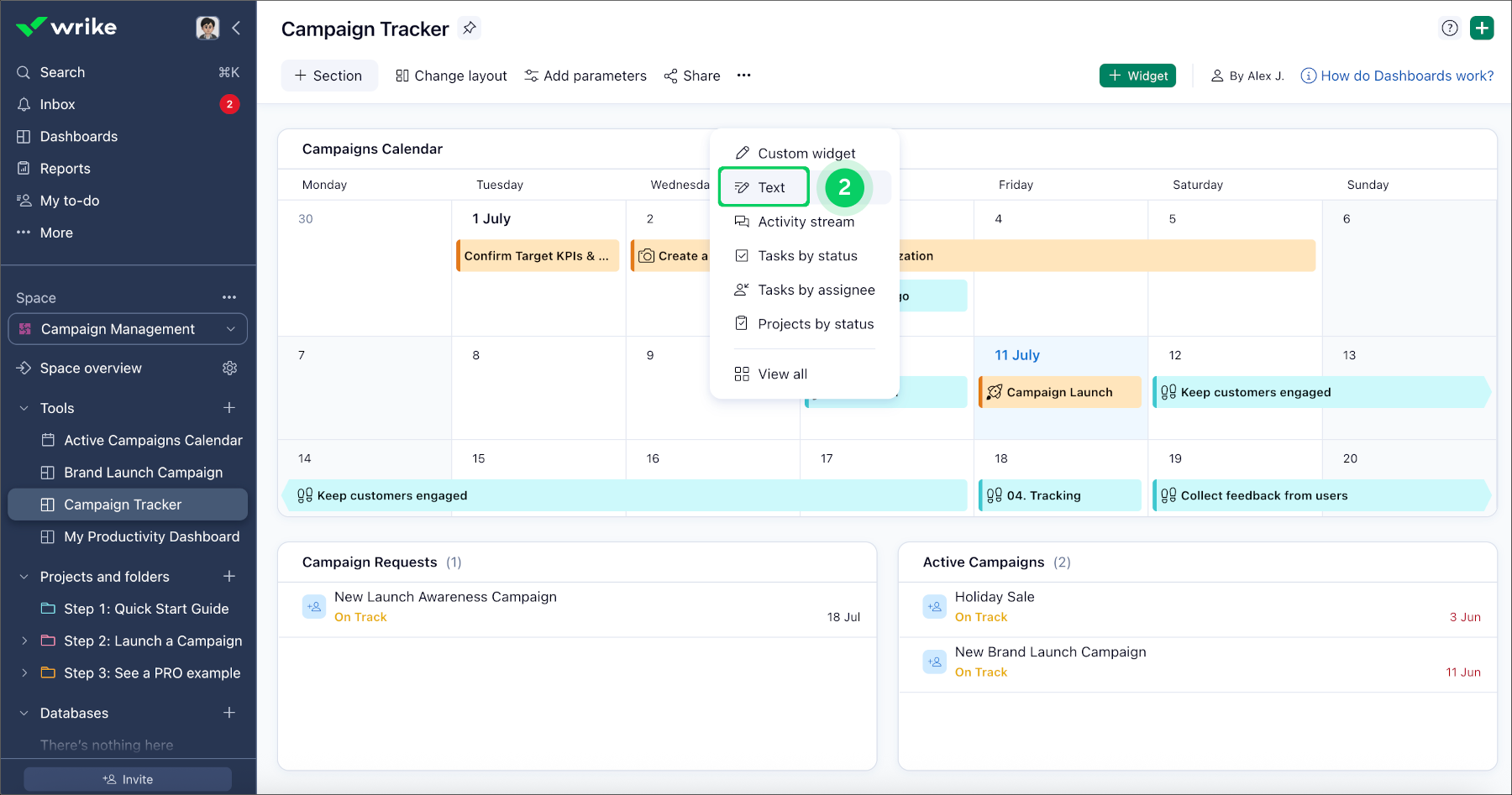Open Space options three-dot menu
This screenshot has width=1512, height=795.
pos(229,298)
